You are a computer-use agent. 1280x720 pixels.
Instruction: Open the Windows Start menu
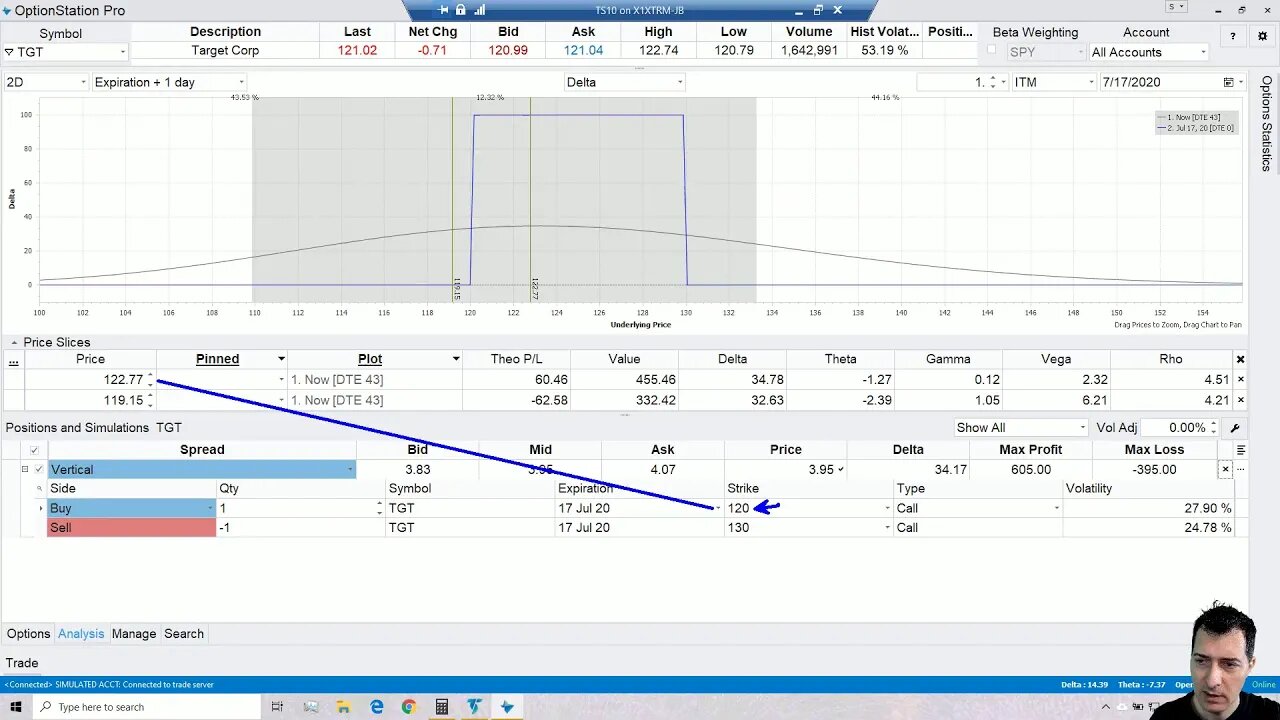pyautogui.click(x=16, y=707)
